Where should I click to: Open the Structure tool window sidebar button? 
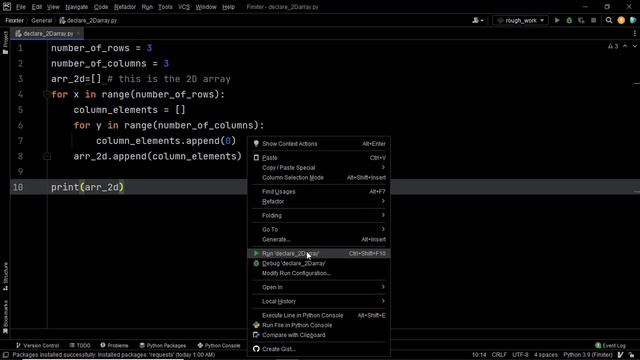tap(5, 276)
